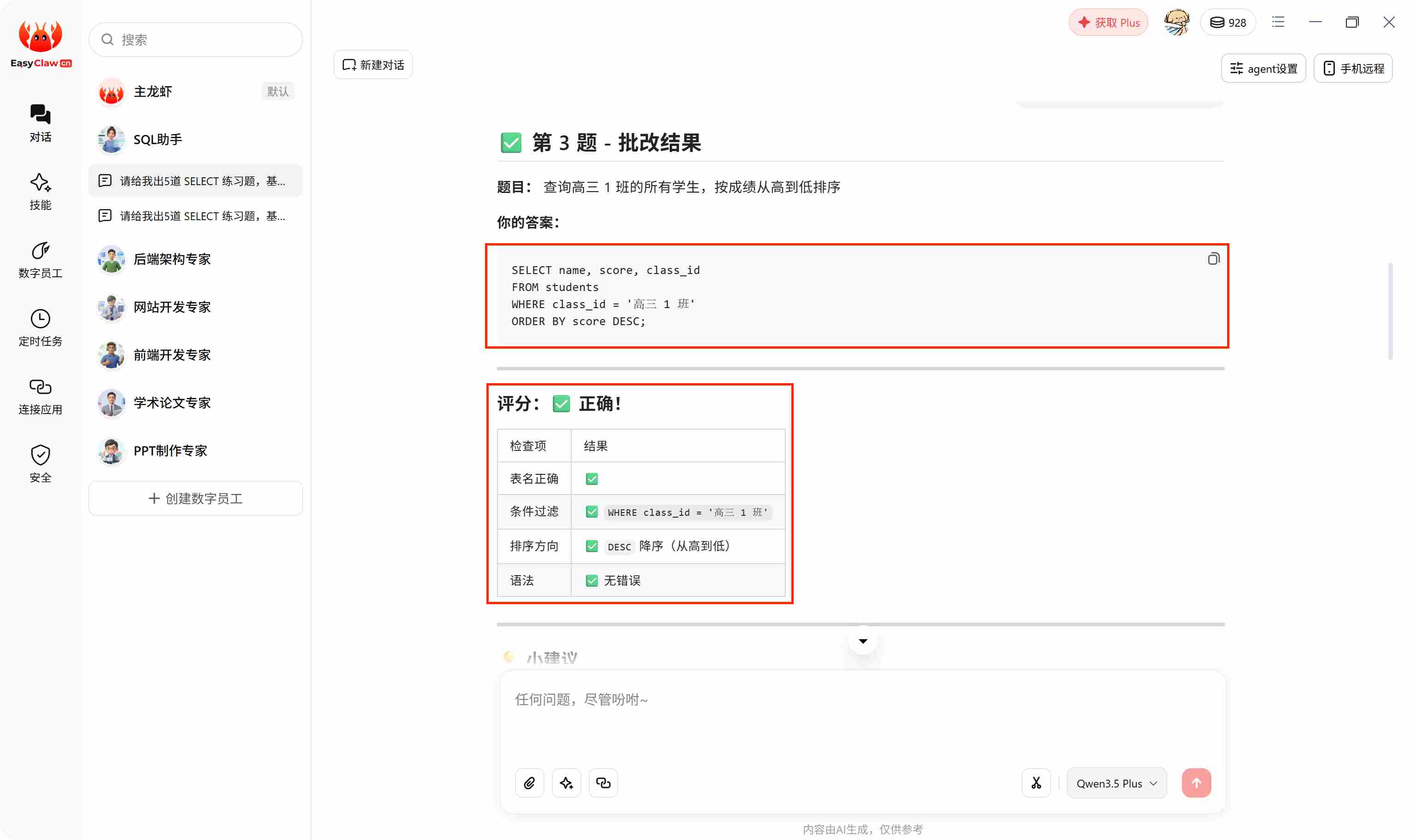
Task: Click the EasyClaw logo
Action: [41, 44]
